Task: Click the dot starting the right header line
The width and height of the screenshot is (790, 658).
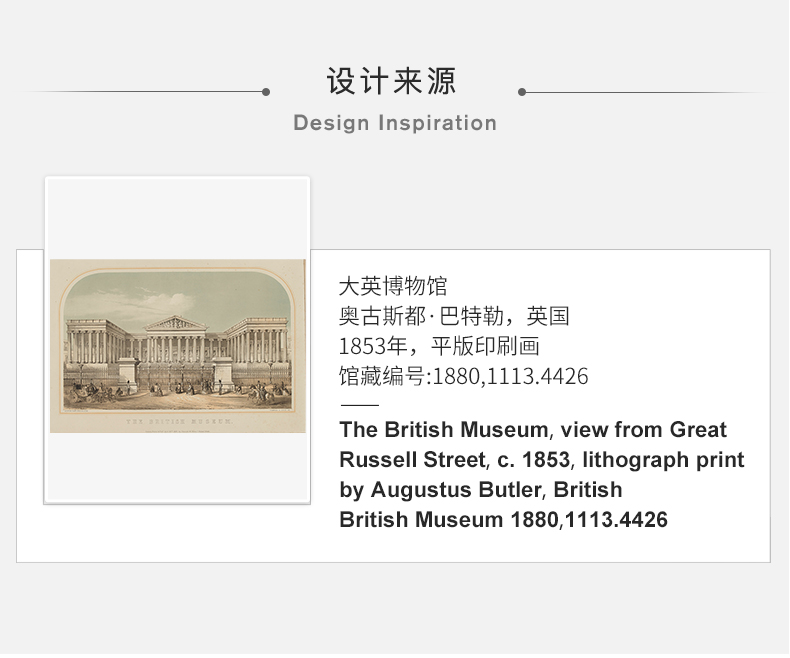Action: pos(523,92)
